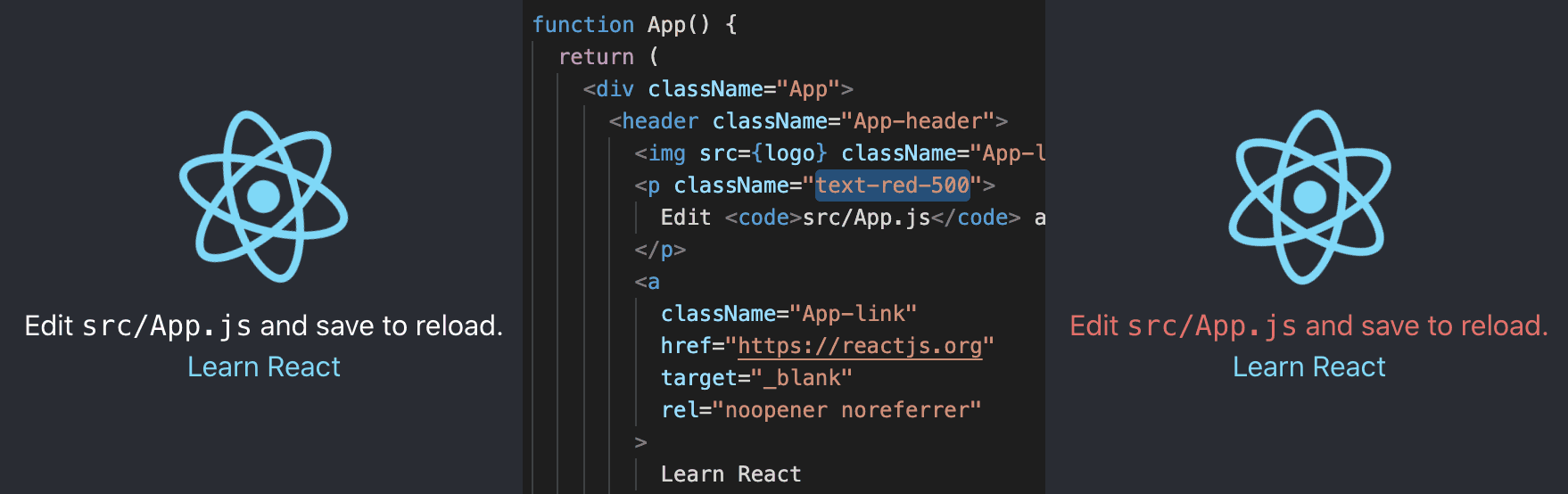Click the closing </p> tag line

(660, 250)
